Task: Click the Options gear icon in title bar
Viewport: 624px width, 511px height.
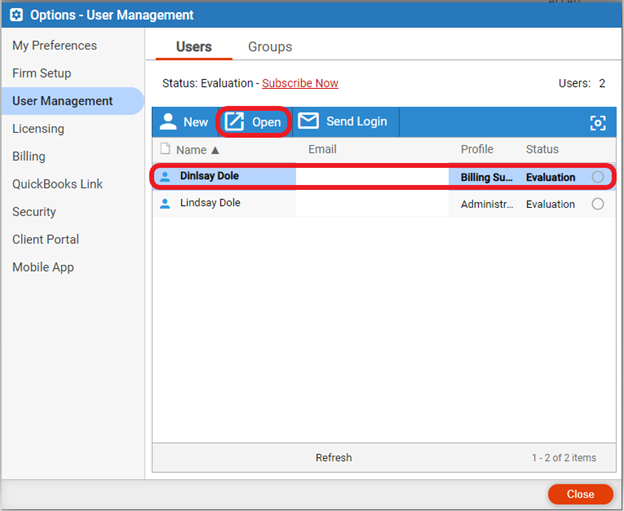Action: tap(16, 15)
